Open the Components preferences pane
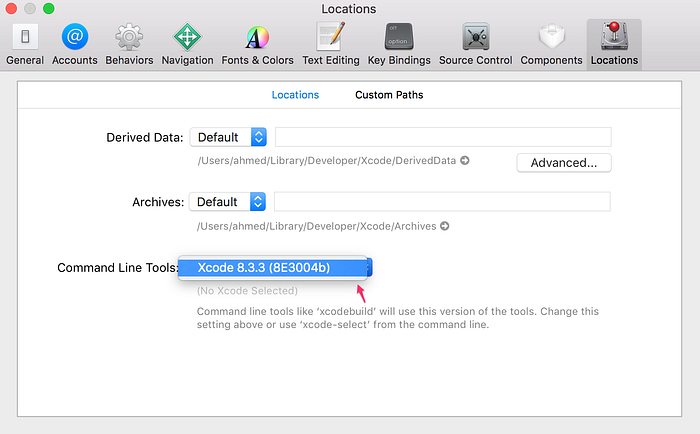 click(551, 45)
